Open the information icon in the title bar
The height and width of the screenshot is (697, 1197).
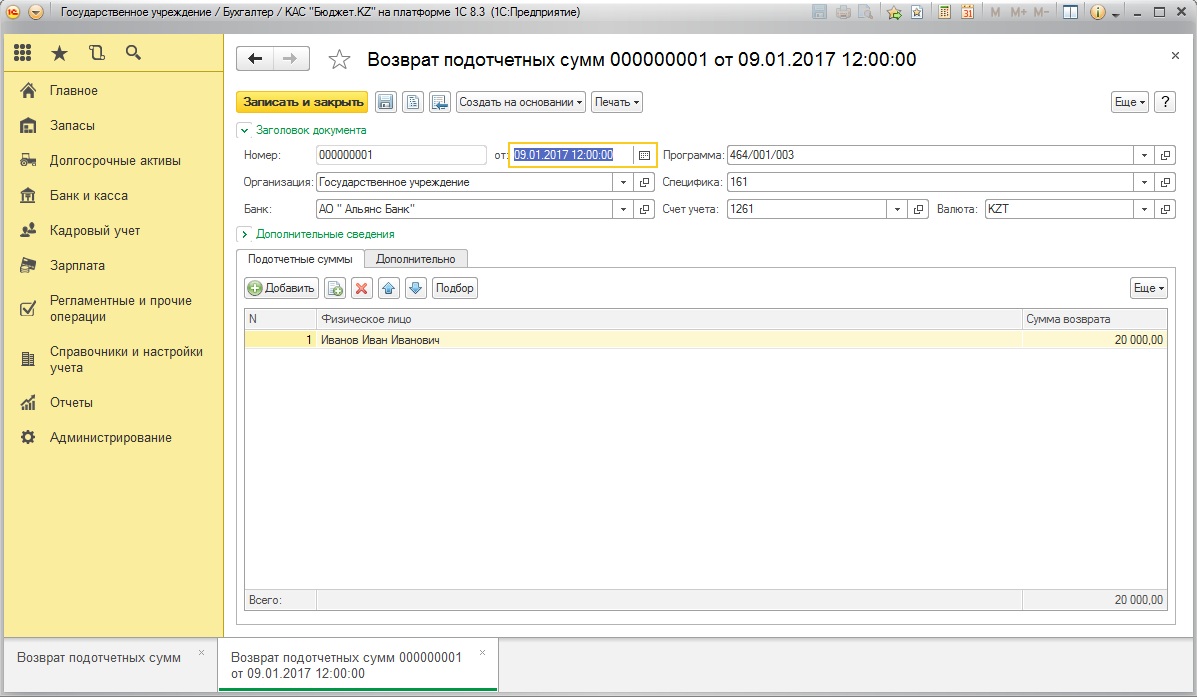[x=1098, y=12]
